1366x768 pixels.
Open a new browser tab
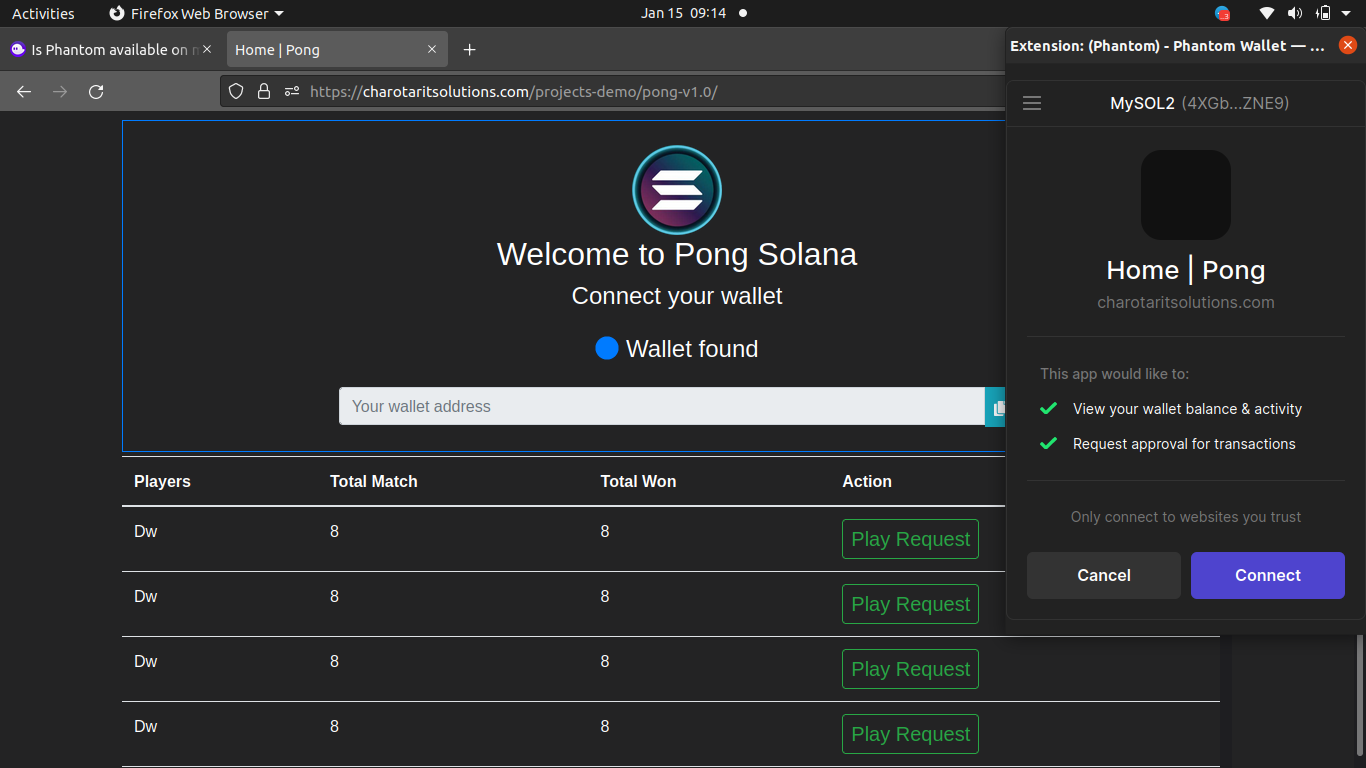click(469, 49)
